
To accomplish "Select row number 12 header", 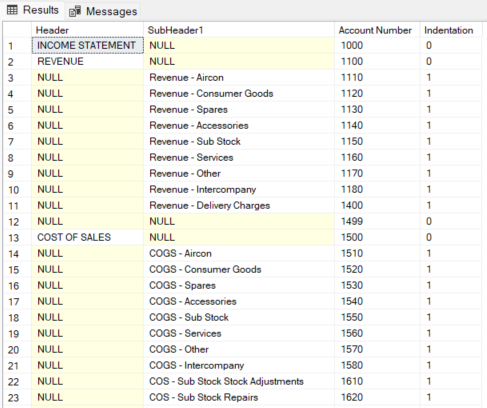I will [x=17, y=222].
